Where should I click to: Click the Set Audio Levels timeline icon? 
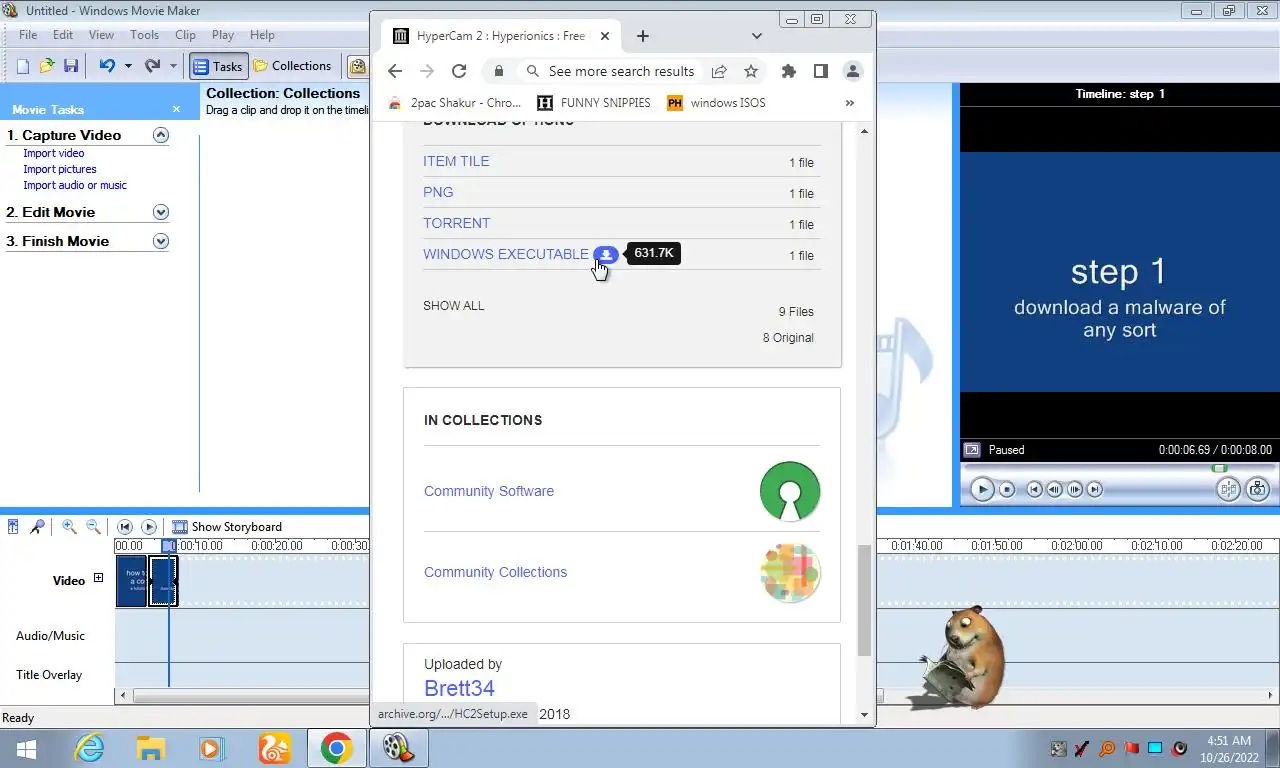[x=13, y=527]
